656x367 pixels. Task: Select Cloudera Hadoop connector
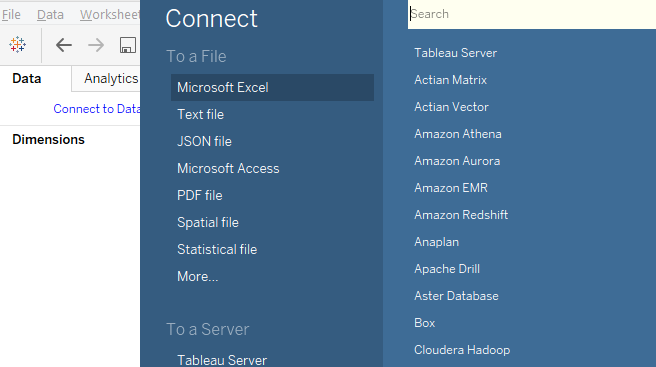click(x=462, y=350)
